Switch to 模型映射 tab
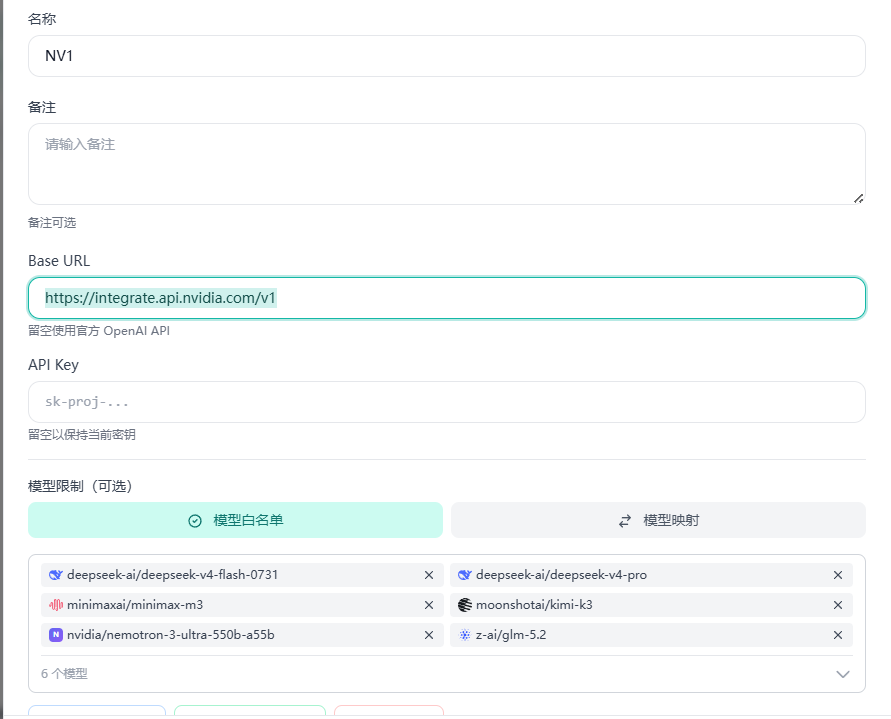 pyautogui.click(x=658, y=520)
